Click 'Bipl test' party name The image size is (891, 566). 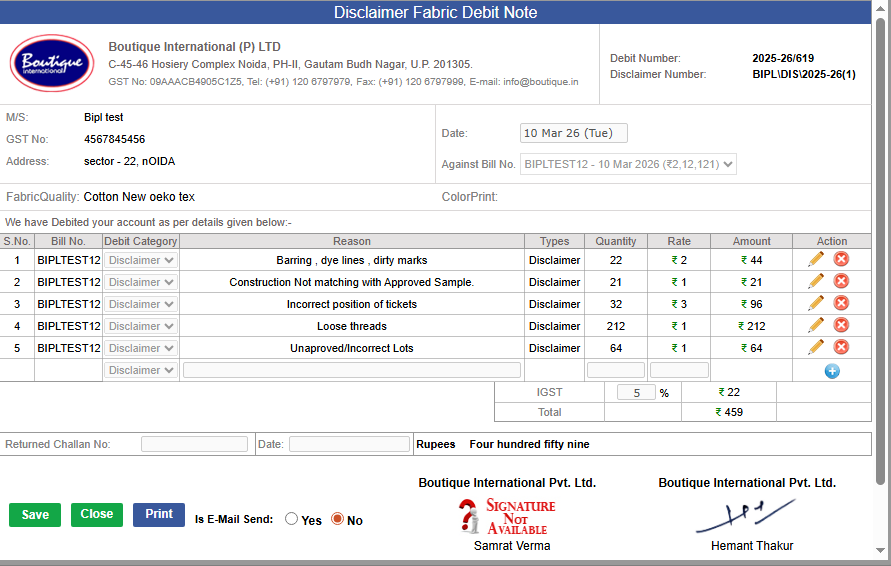(x=103, y=117)
